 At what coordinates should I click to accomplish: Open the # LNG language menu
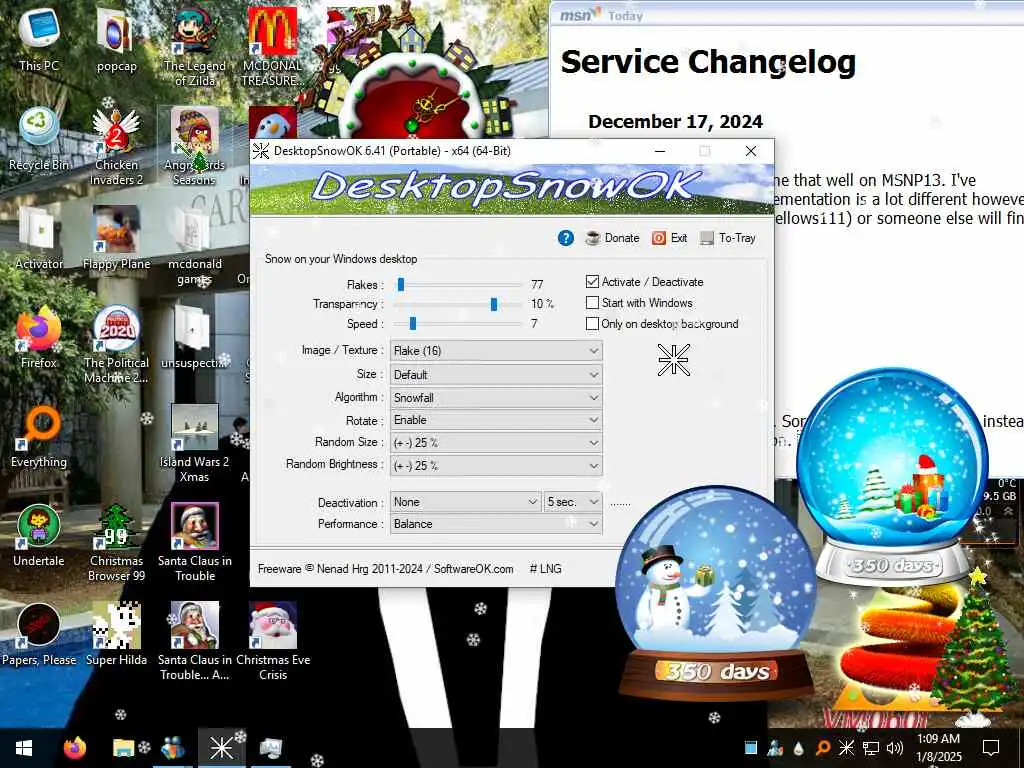(545, 569)
